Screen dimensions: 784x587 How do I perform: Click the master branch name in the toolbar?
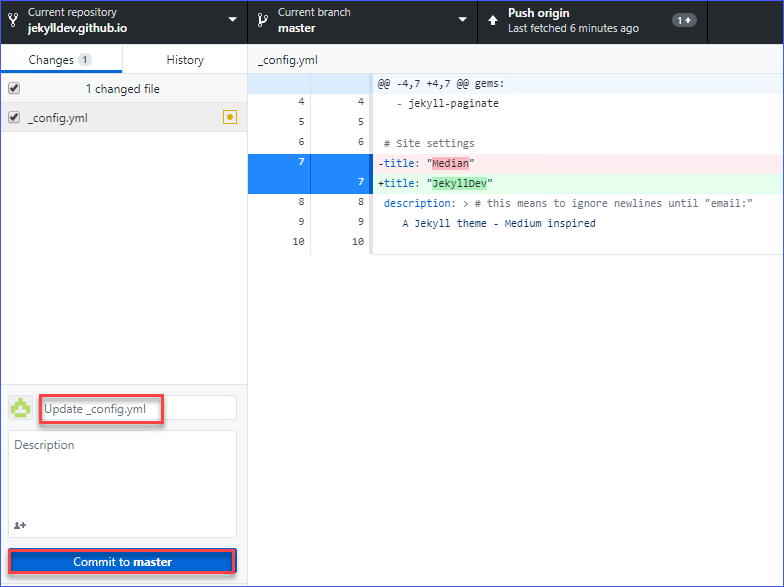(296, 28)
